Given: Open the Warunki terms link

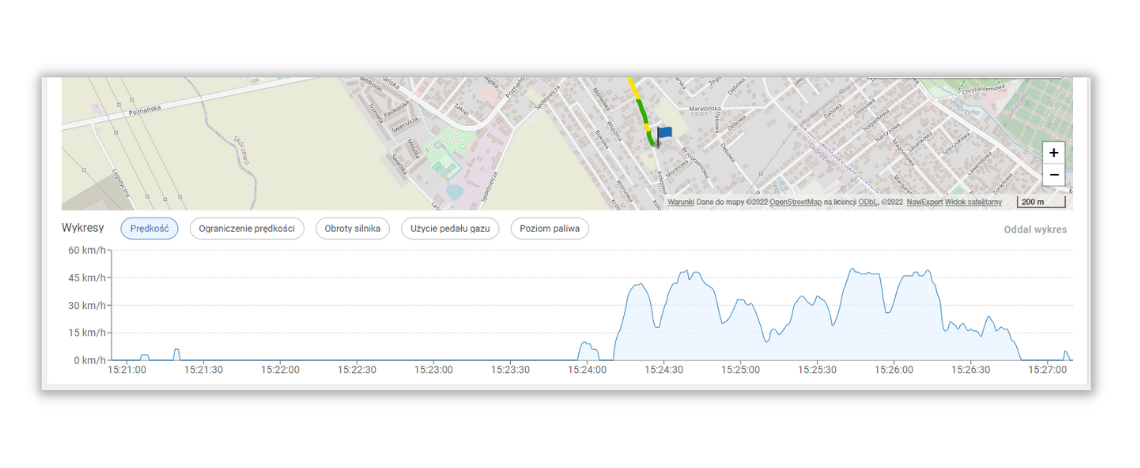Looking at the screenshot, I should tap(681, 202).
